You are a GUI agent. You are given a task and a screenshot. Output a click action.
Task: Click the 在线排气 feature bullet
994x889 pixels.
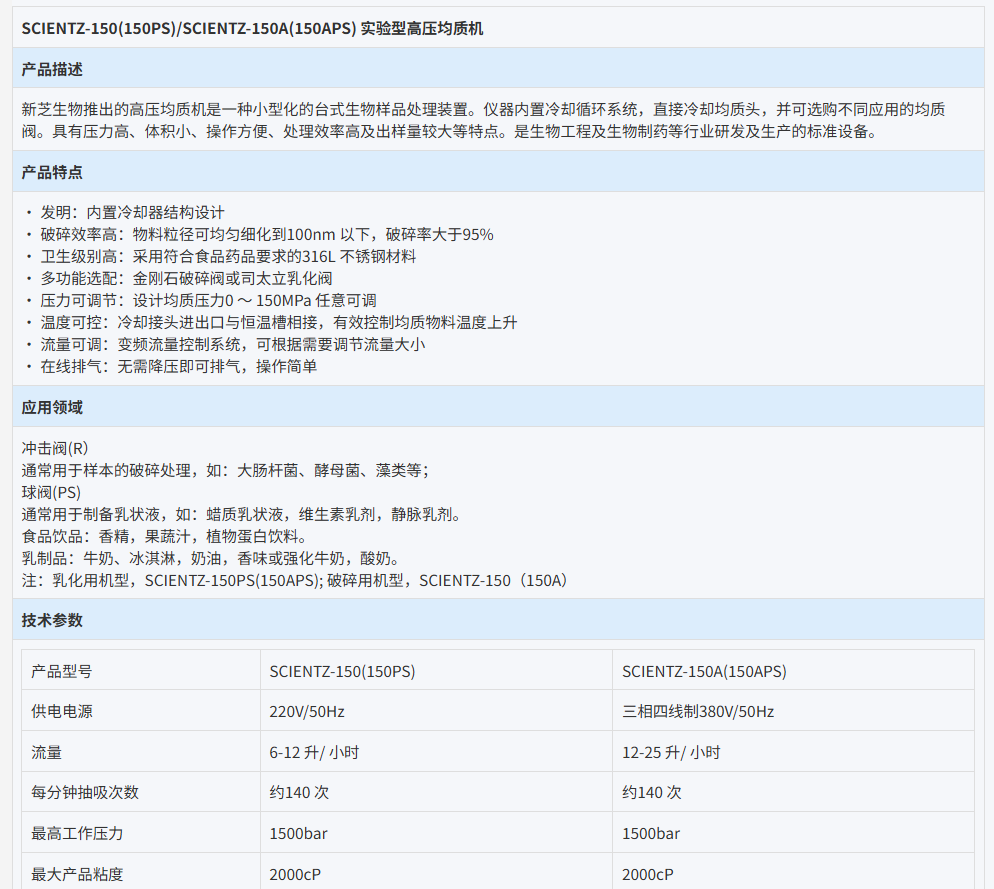(x=178, y=366)
